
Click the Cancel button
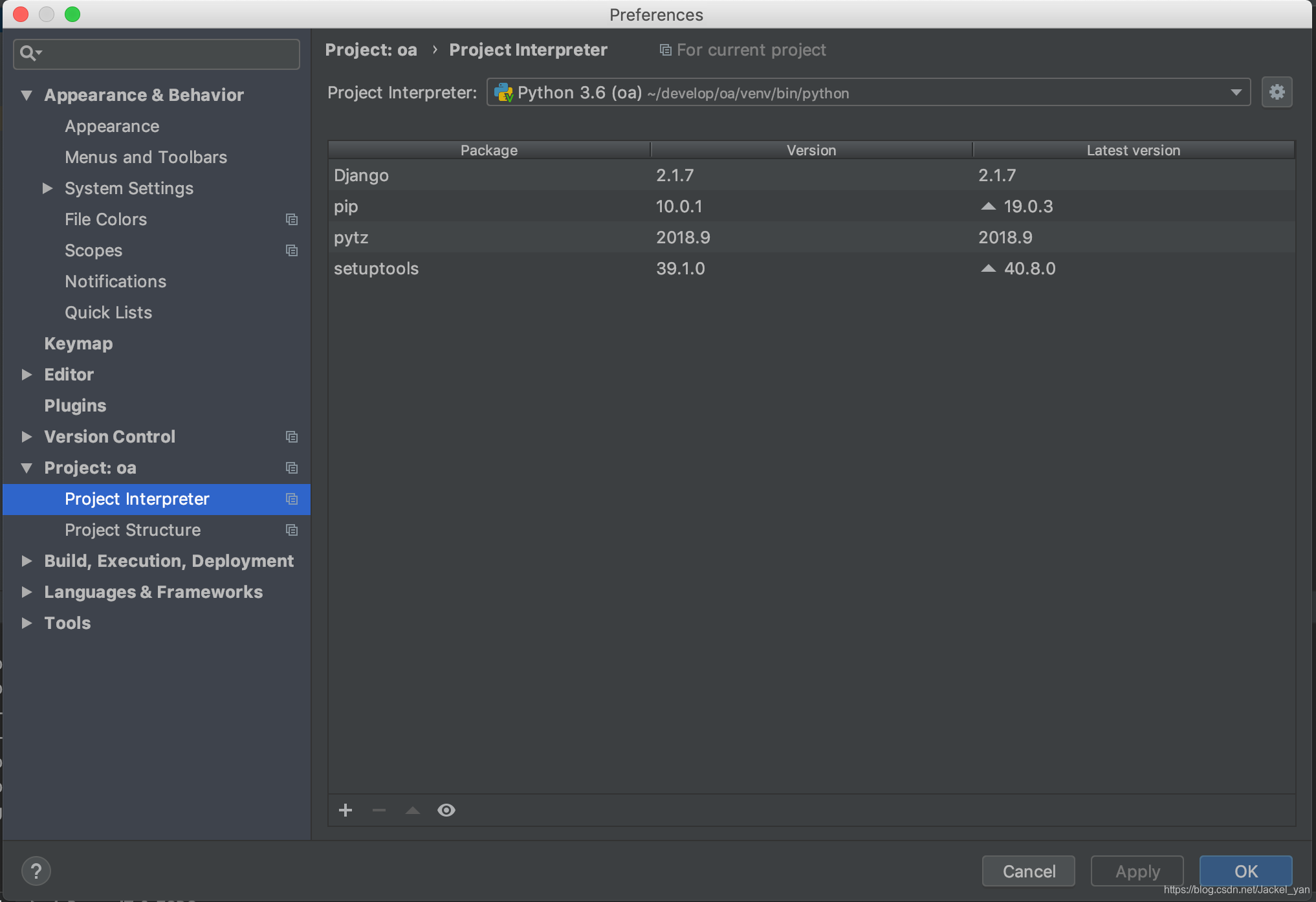tap(1029, 871)
